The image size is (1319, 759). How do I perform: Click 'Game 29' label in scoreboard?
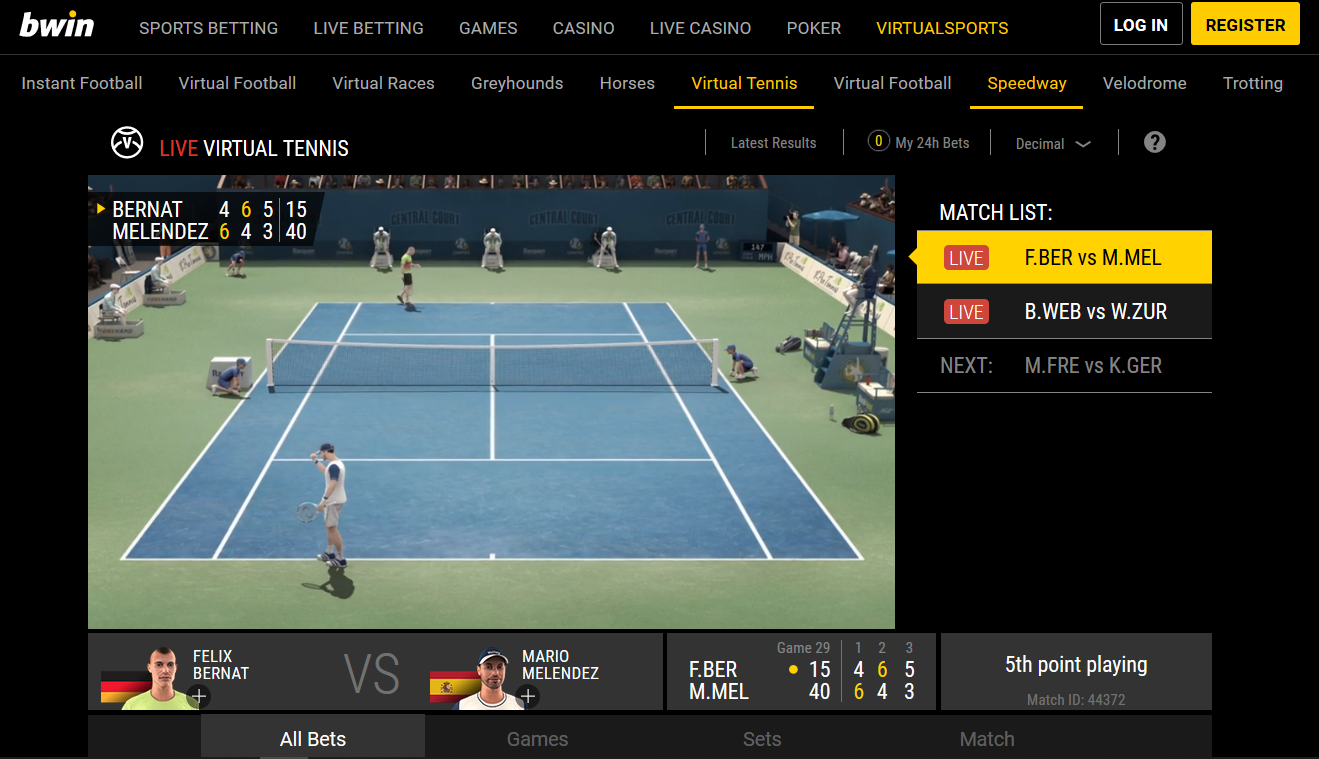[803, 648]
